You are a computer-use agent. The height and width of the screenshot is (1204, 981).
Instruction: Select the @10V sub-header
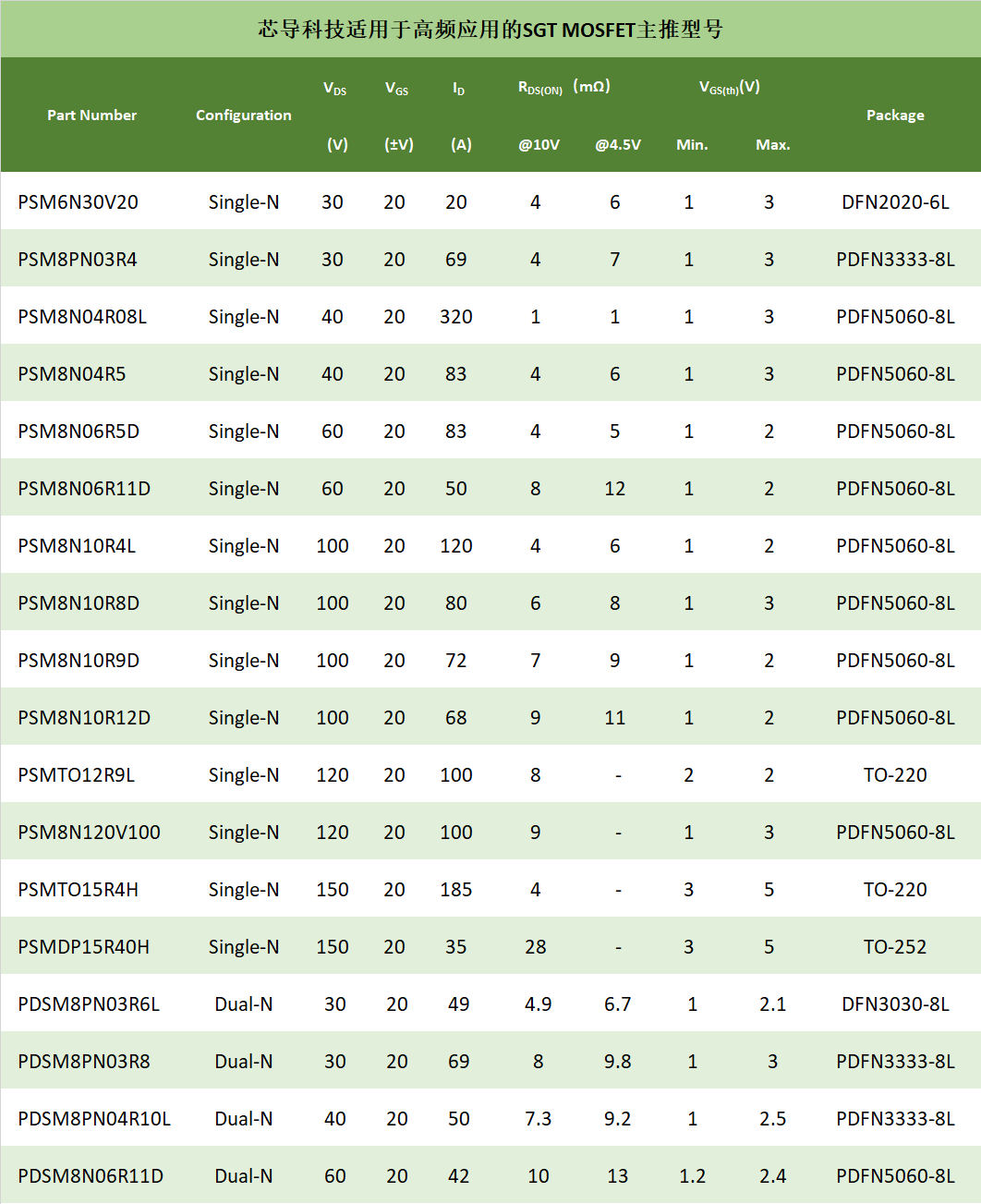539,144
